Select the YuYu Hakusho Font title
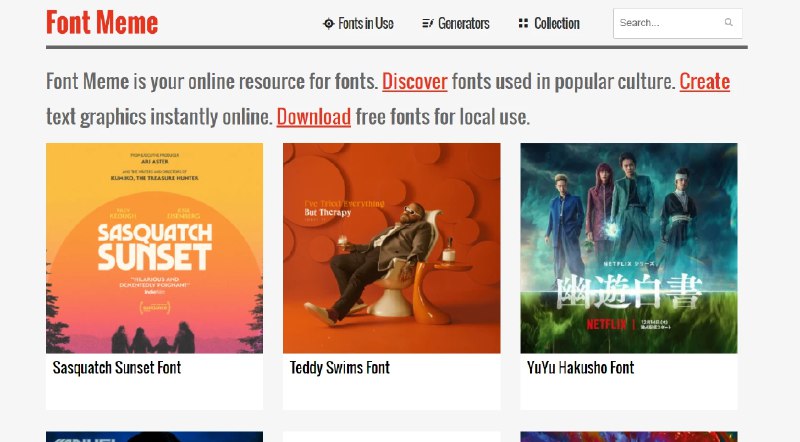The image size is (800, 442). coord(581,367)
